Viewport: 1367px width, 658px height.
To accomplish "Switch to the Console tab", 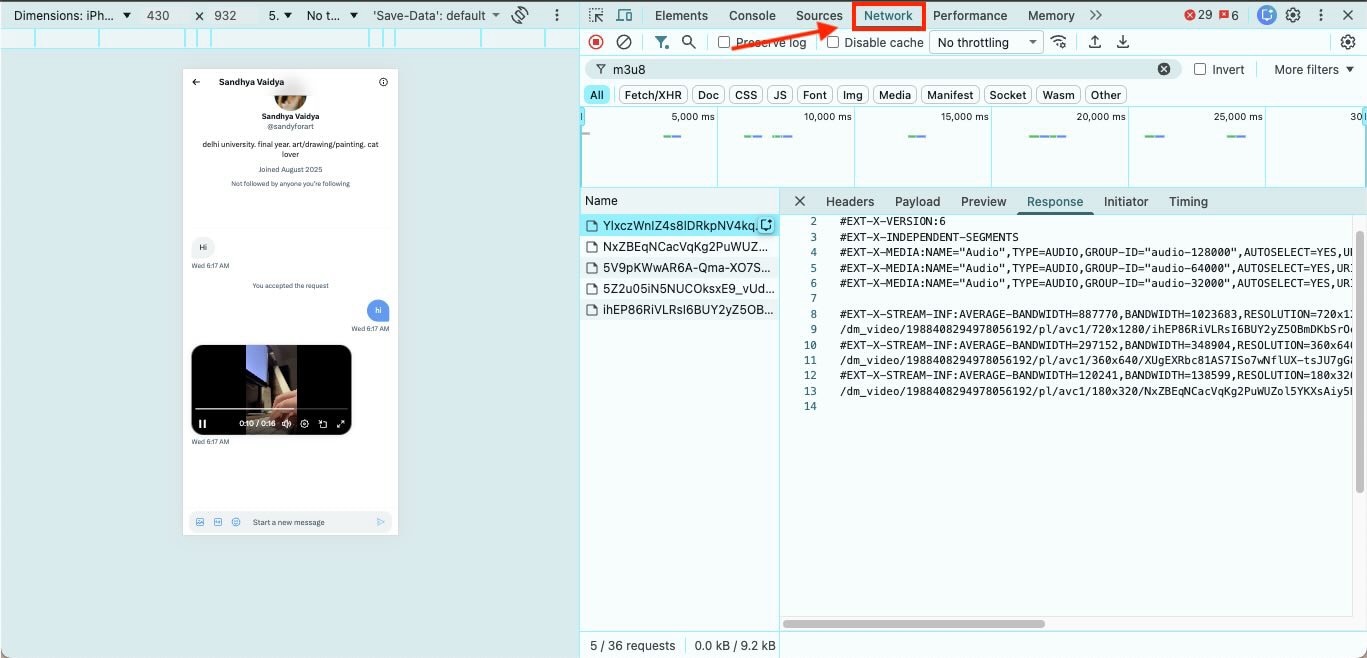I will (x=752, y=15).
